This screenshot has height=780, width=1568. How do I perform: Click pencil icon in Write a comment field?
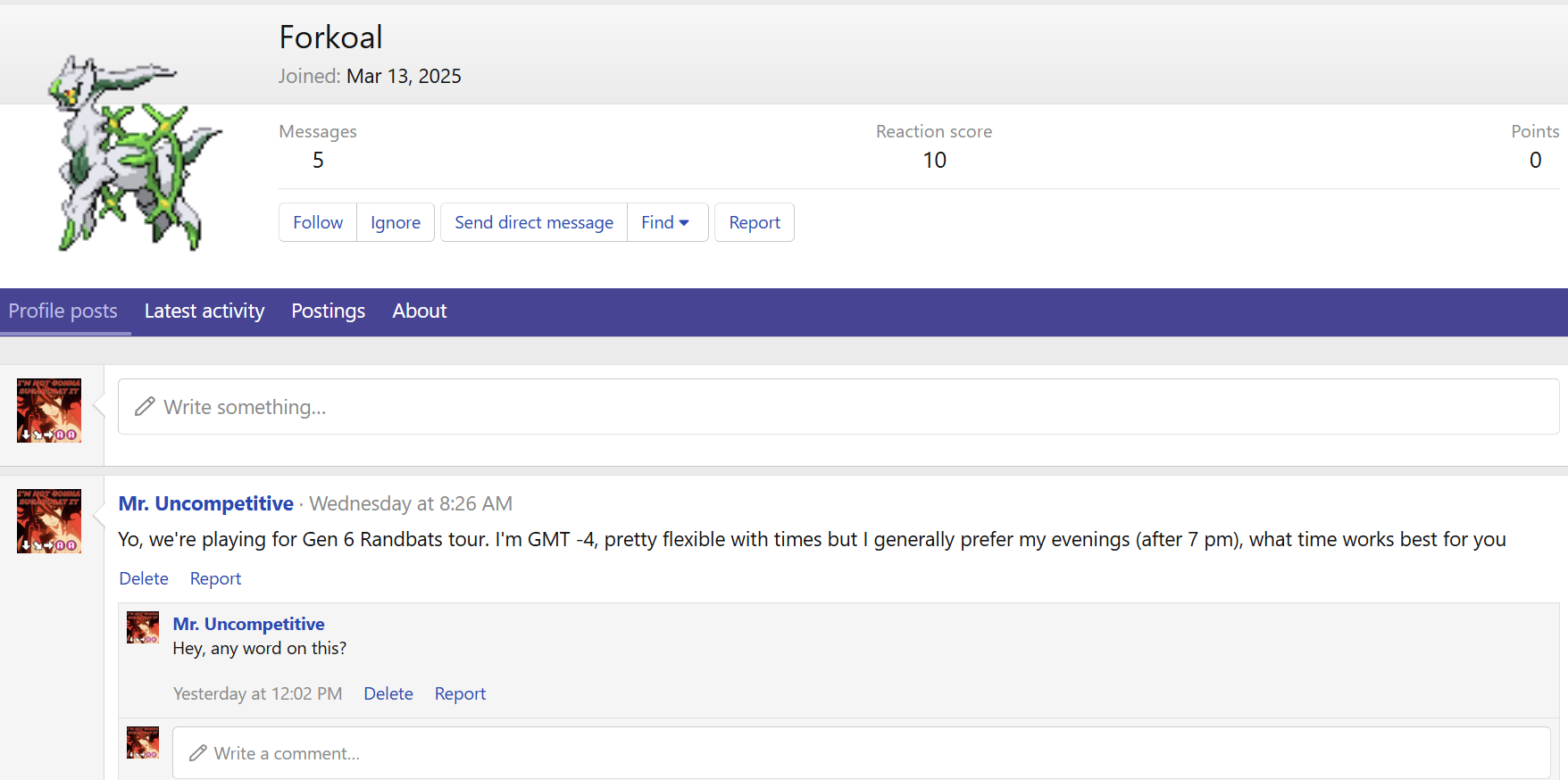pyautogui.click(x=198, y=753)
